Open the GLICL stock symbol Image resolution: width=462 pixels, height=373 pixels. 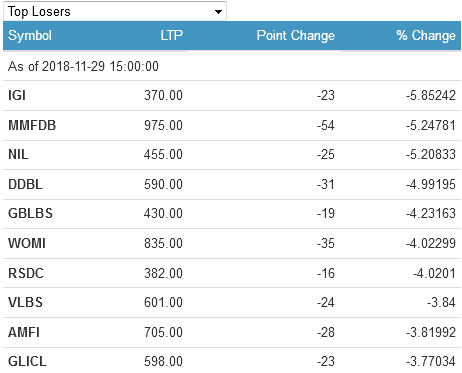pos(27,361)
